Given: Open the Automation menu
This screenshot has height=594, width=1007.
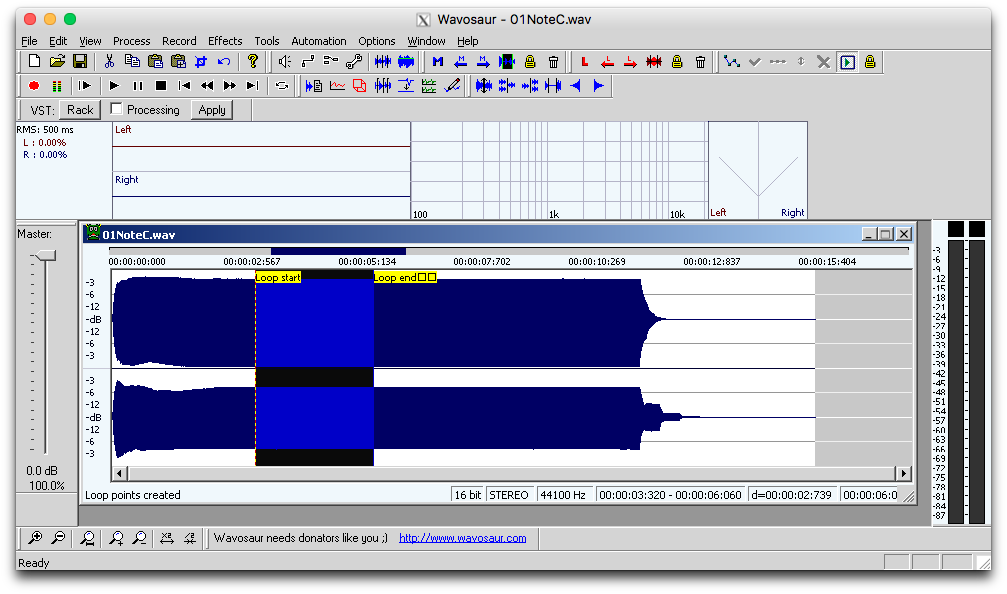Looking at the screenshot, I should [318, 41].
